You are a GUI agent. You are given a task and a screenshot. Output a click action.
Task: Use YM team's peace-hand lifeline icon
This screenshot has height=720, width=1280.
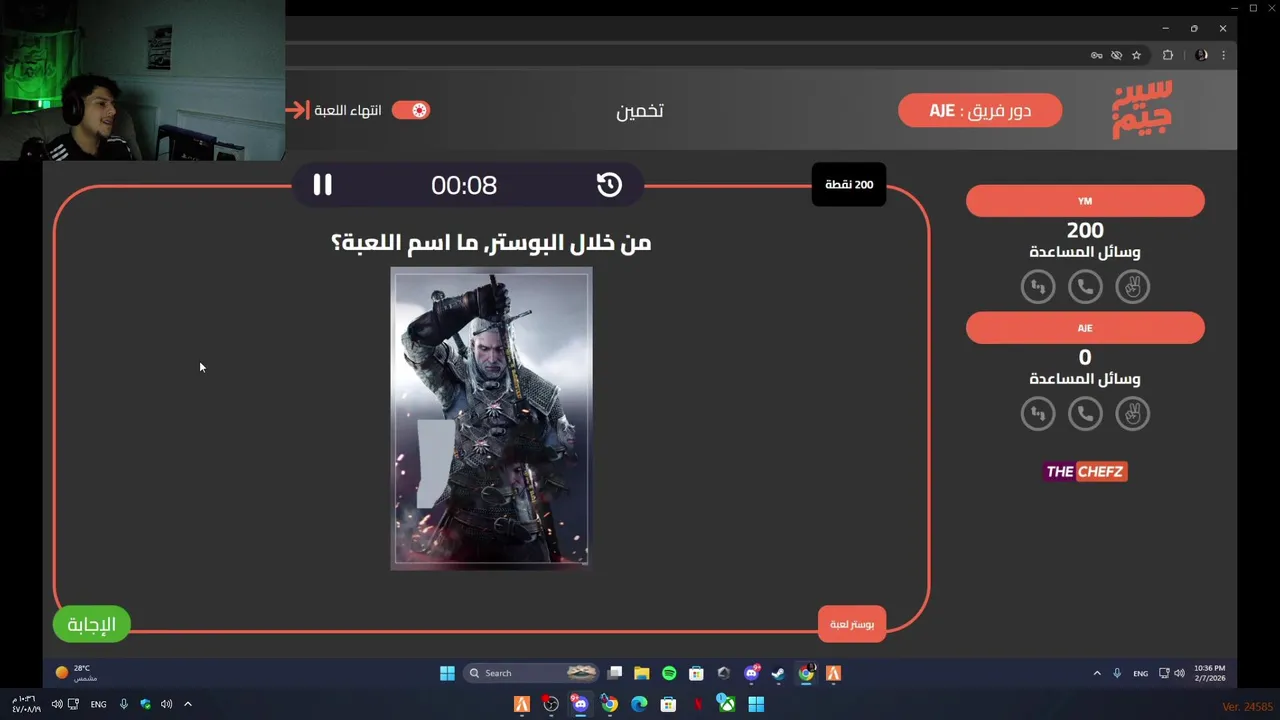coord(1132,287)
